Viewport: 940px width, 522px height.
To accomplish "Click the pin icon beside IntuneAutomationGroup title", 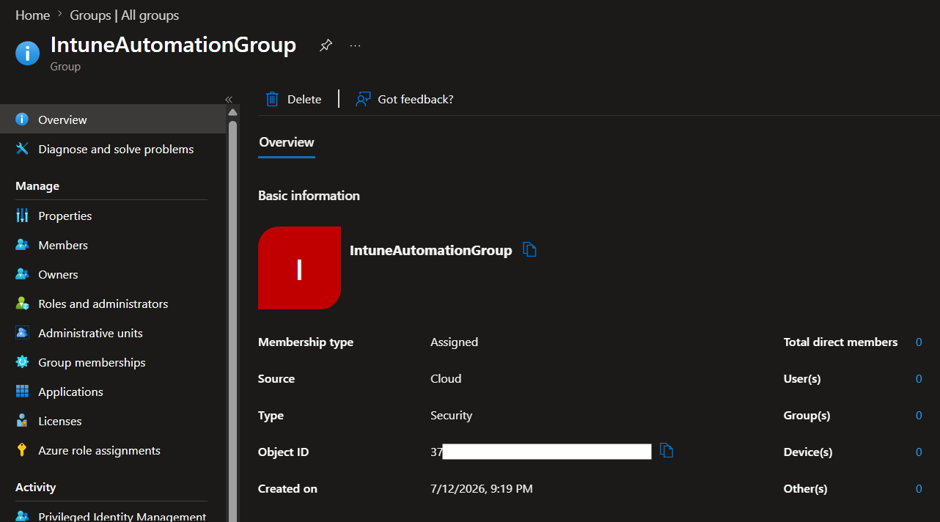I will point(326,46).
